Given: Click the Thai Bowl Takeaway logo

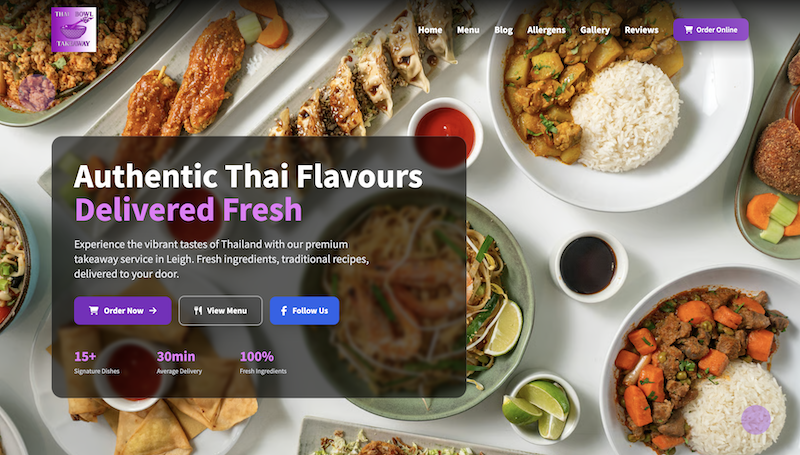Looking at the screenshot, I should [74, 30].
